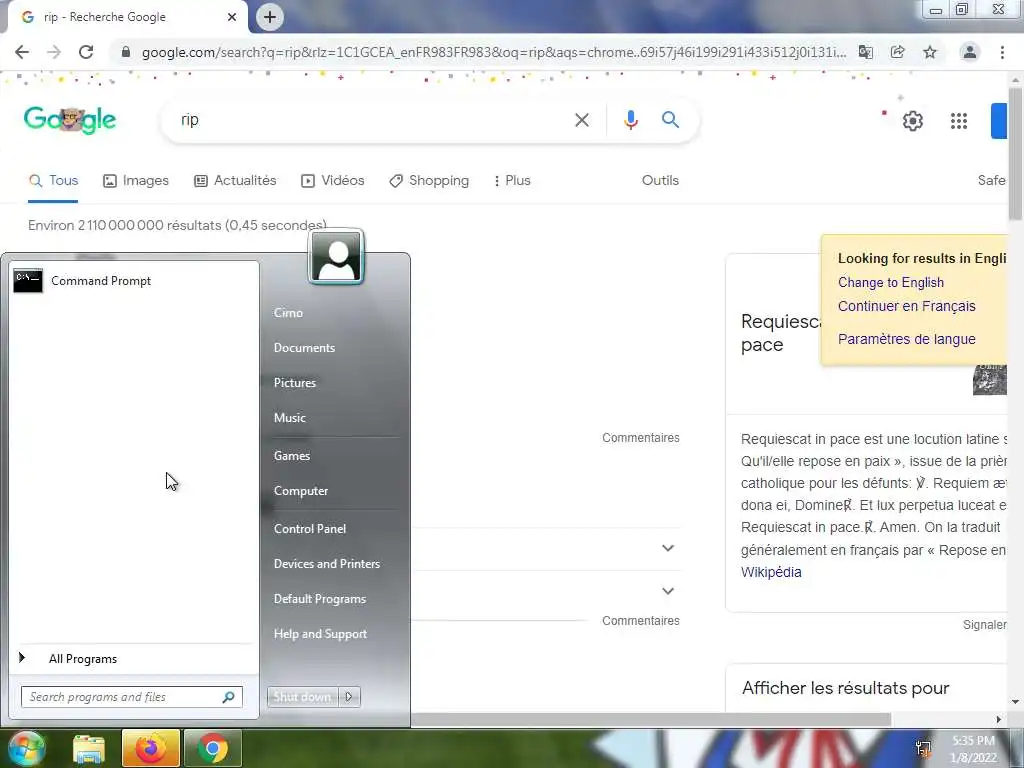Switch to the Shopping tab

429,181
